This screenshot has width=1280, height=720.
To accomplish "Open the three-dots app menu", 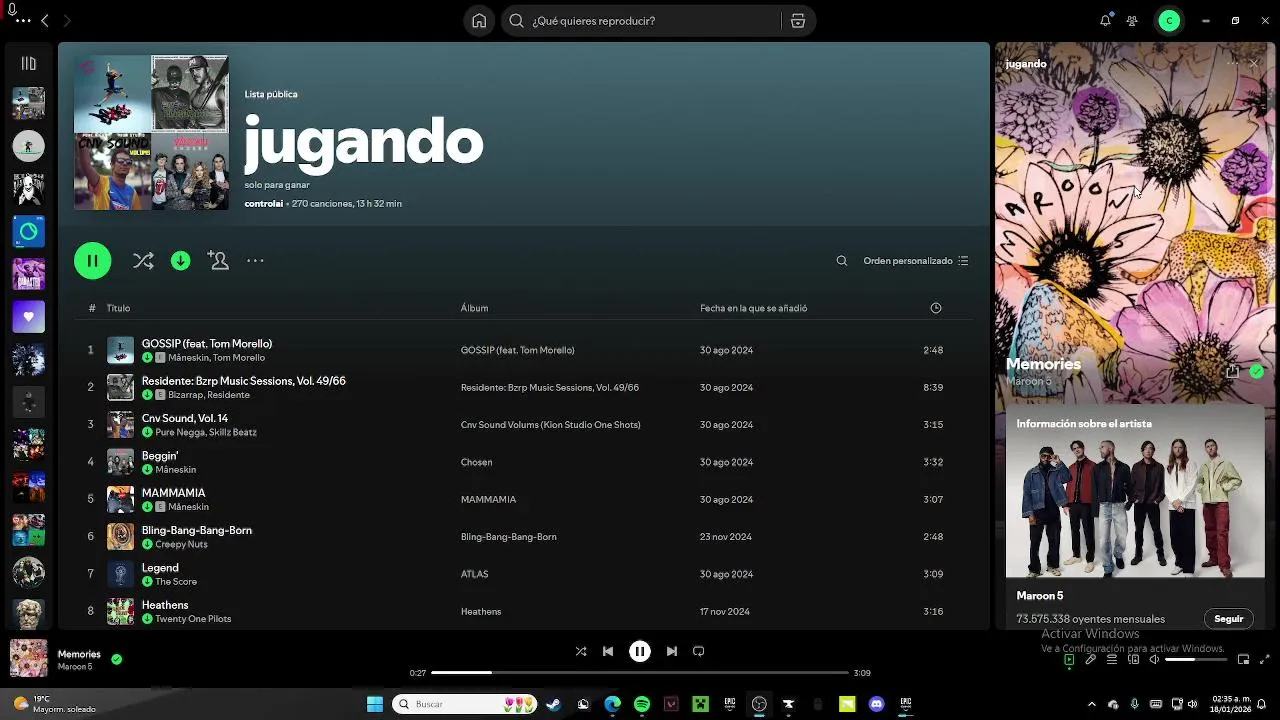I will [23, 20].
